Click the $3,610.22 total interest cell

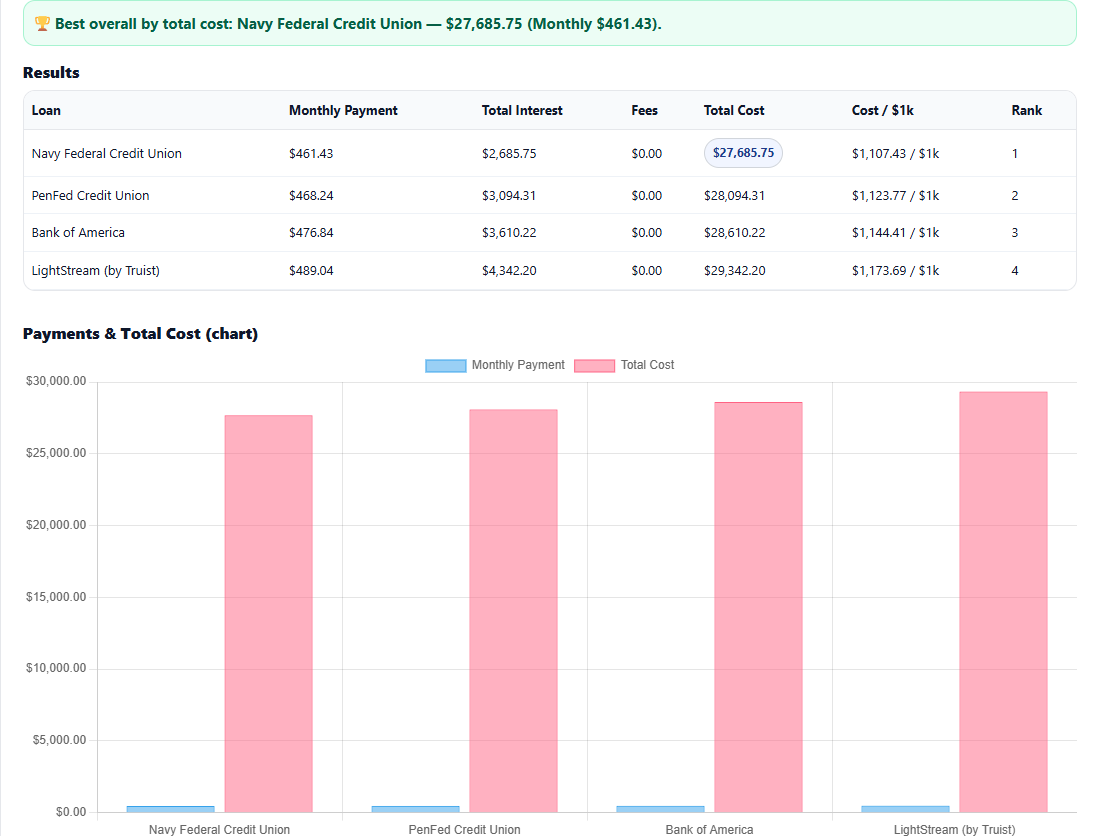(x=509, y=233)
